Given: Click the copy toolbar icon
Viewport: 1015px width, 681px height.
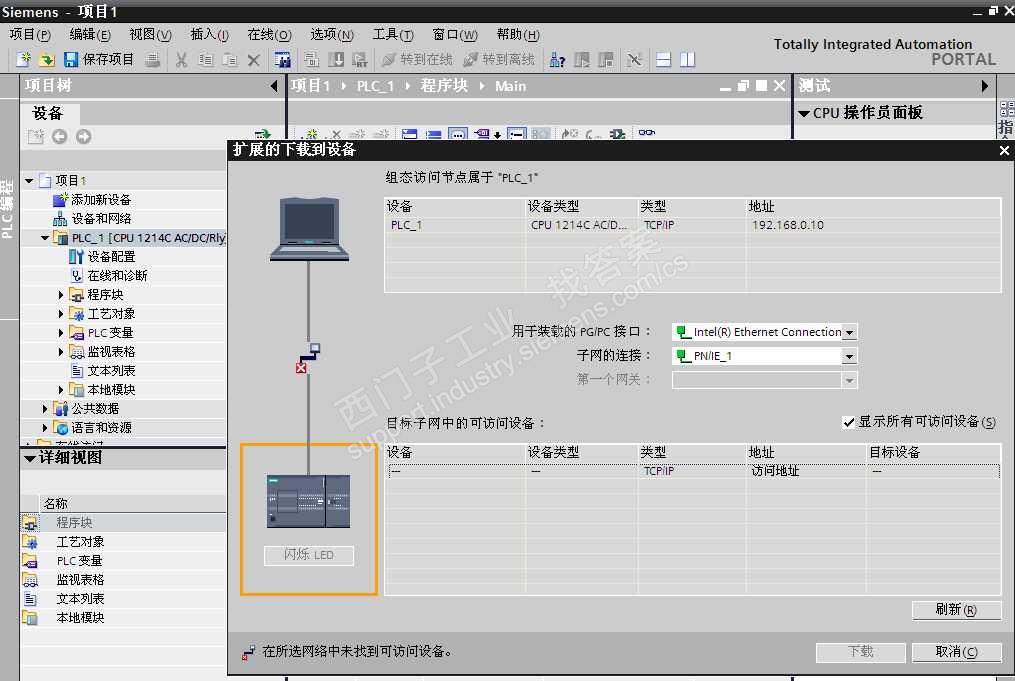Looking at the screenshot, I should click(x=206, y=60).
